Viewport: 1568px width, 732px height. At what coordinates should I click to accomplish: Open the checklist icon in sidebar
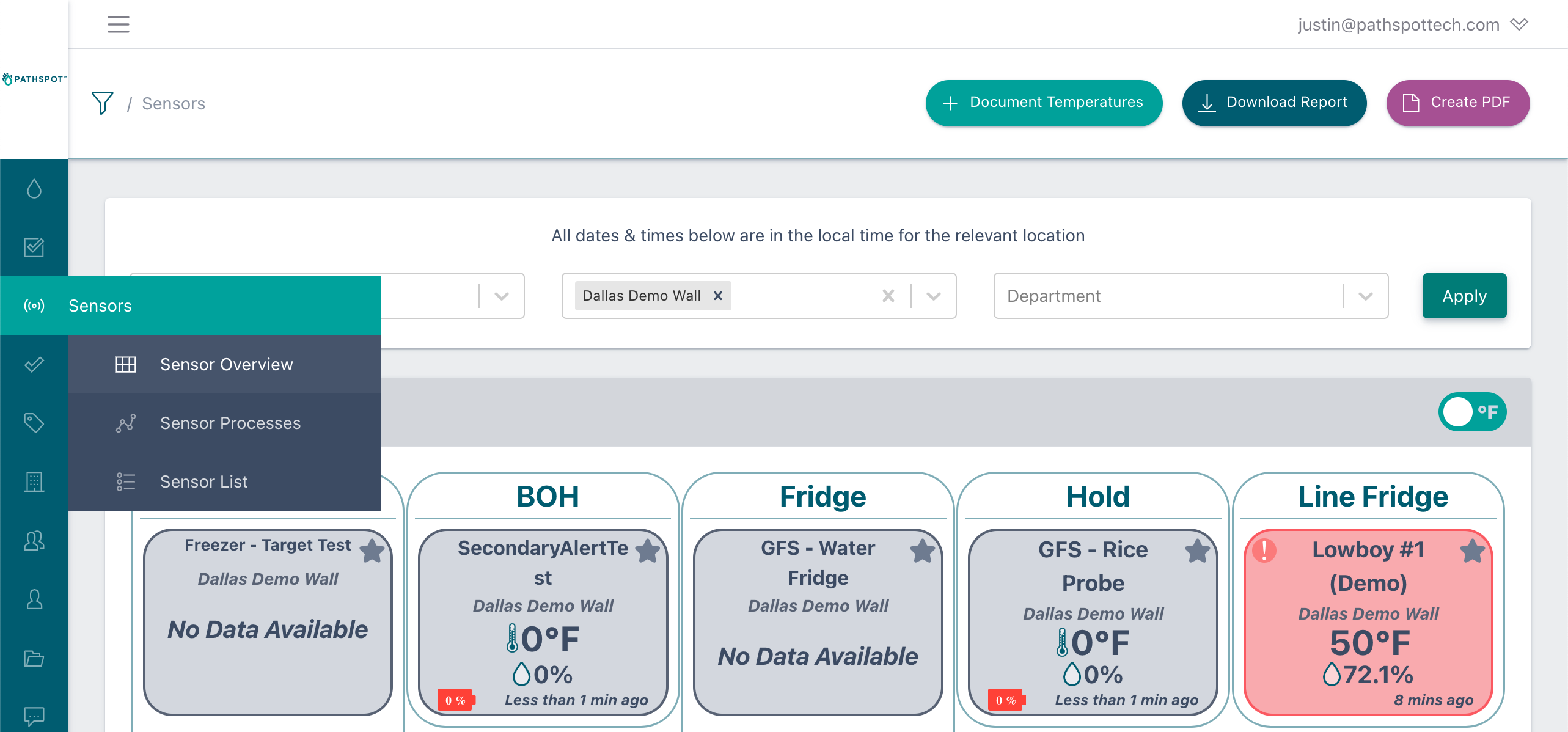pos(34,247)
